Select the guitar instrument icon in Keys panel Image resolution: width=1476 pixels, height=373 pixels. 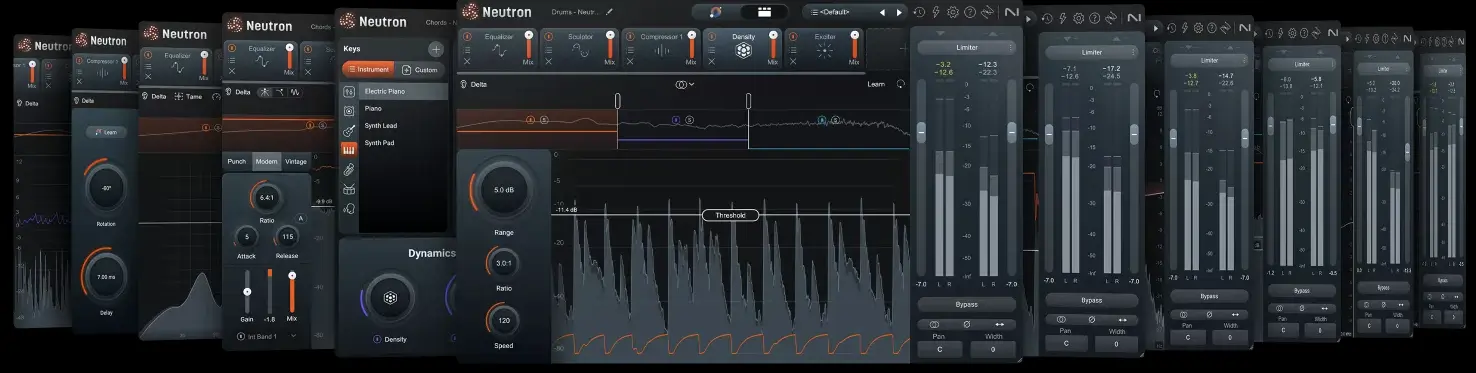(x=349, y=130)
